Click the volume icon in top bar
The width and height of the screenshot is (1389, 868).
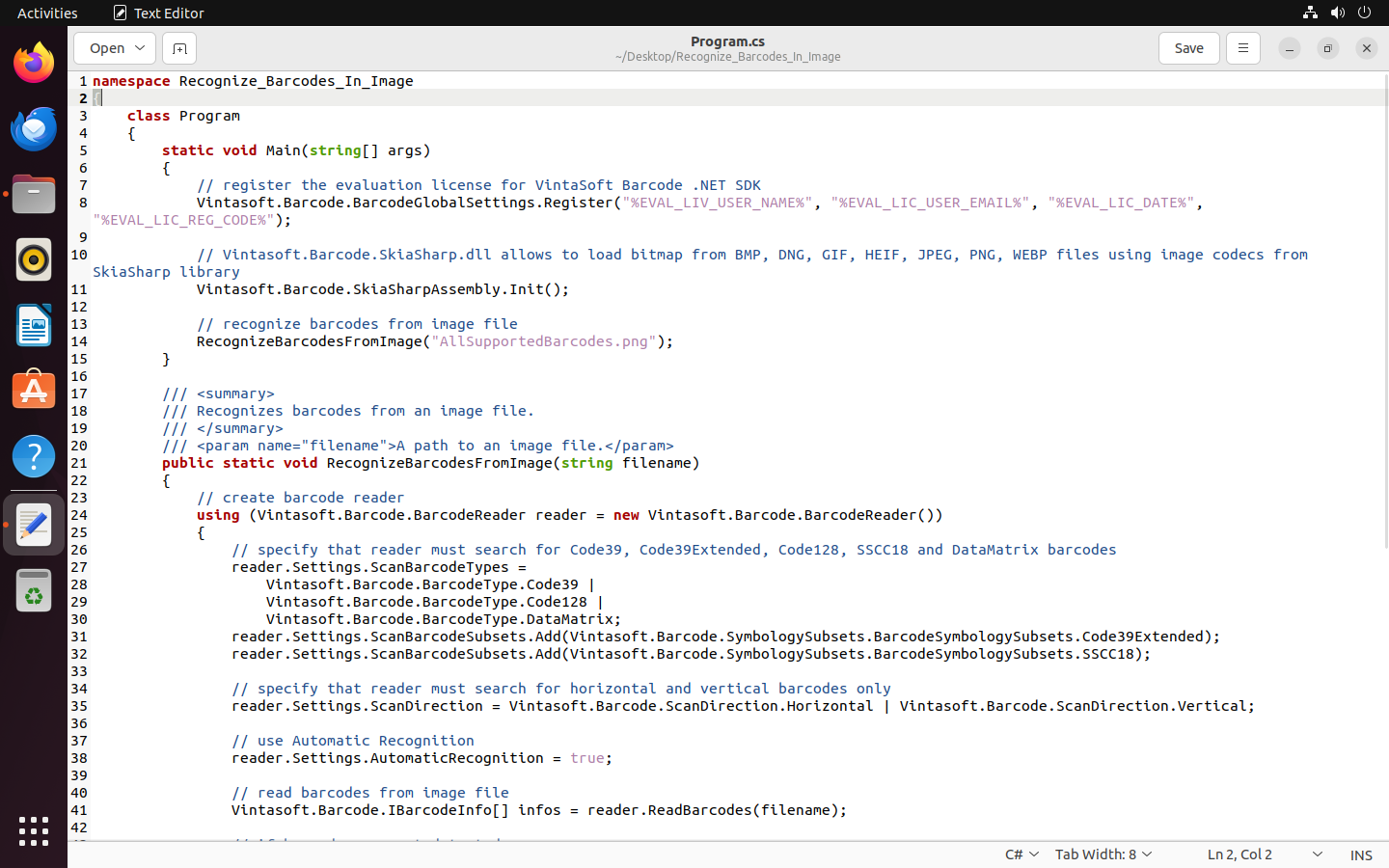click(x=1337, y=13)
